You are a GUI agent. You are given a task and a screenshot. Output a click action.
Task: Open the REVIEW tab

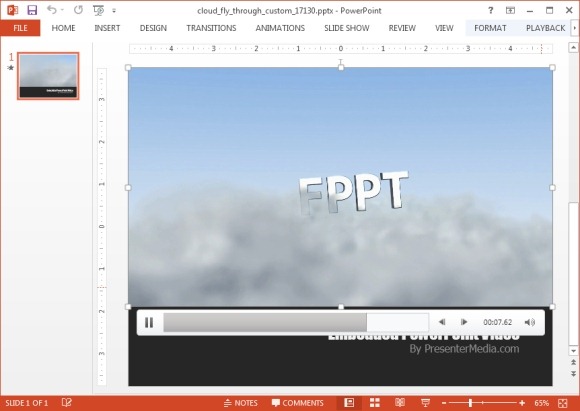pyautogui.click(x=402, y=28)
